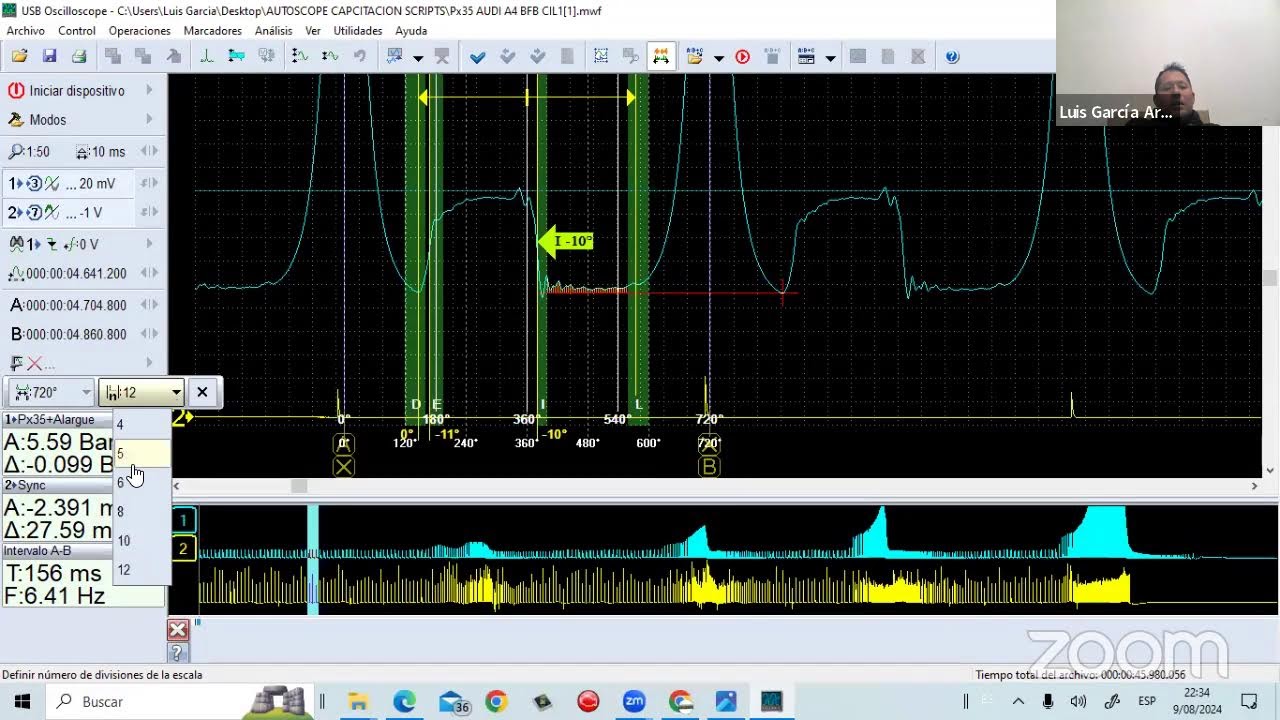Click the question mark button below overview

[x=178, y=653]
